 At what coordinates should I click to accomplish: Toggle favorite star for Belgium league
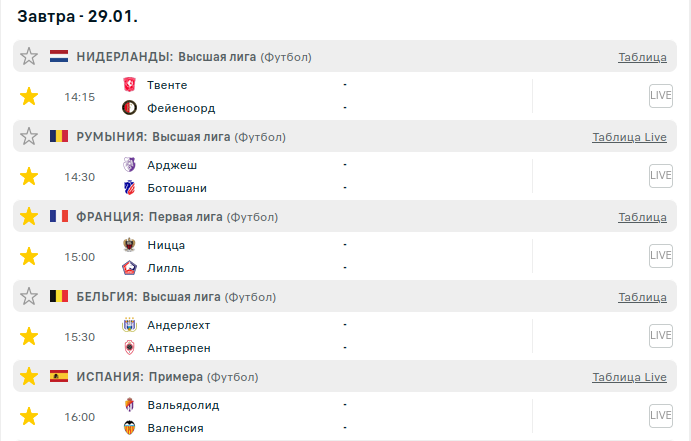click(29, 297)
